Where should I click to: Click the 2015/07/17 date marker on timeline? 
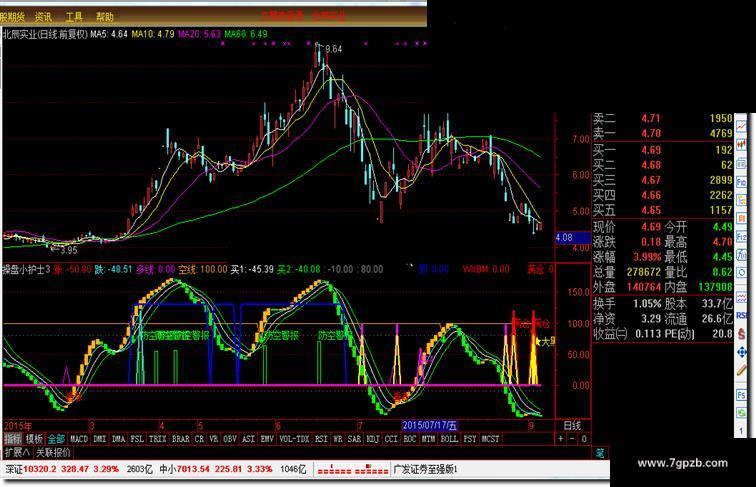click(429, 425)
